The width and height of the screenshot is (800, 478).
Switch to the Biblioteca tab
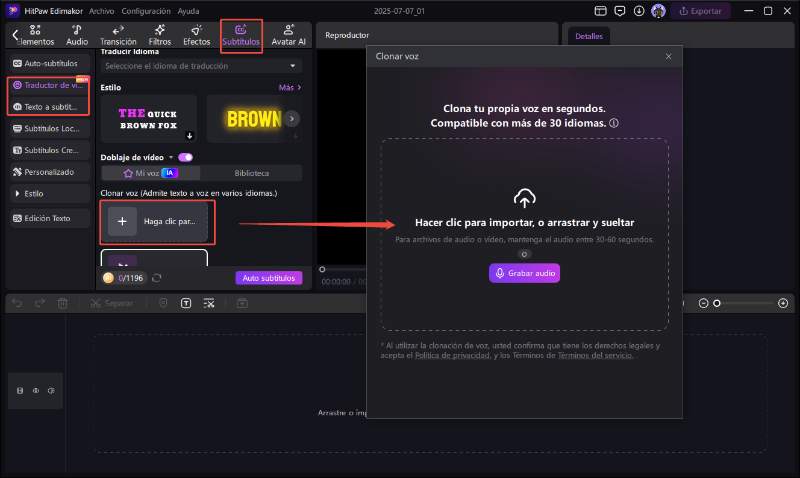point(252,173)
